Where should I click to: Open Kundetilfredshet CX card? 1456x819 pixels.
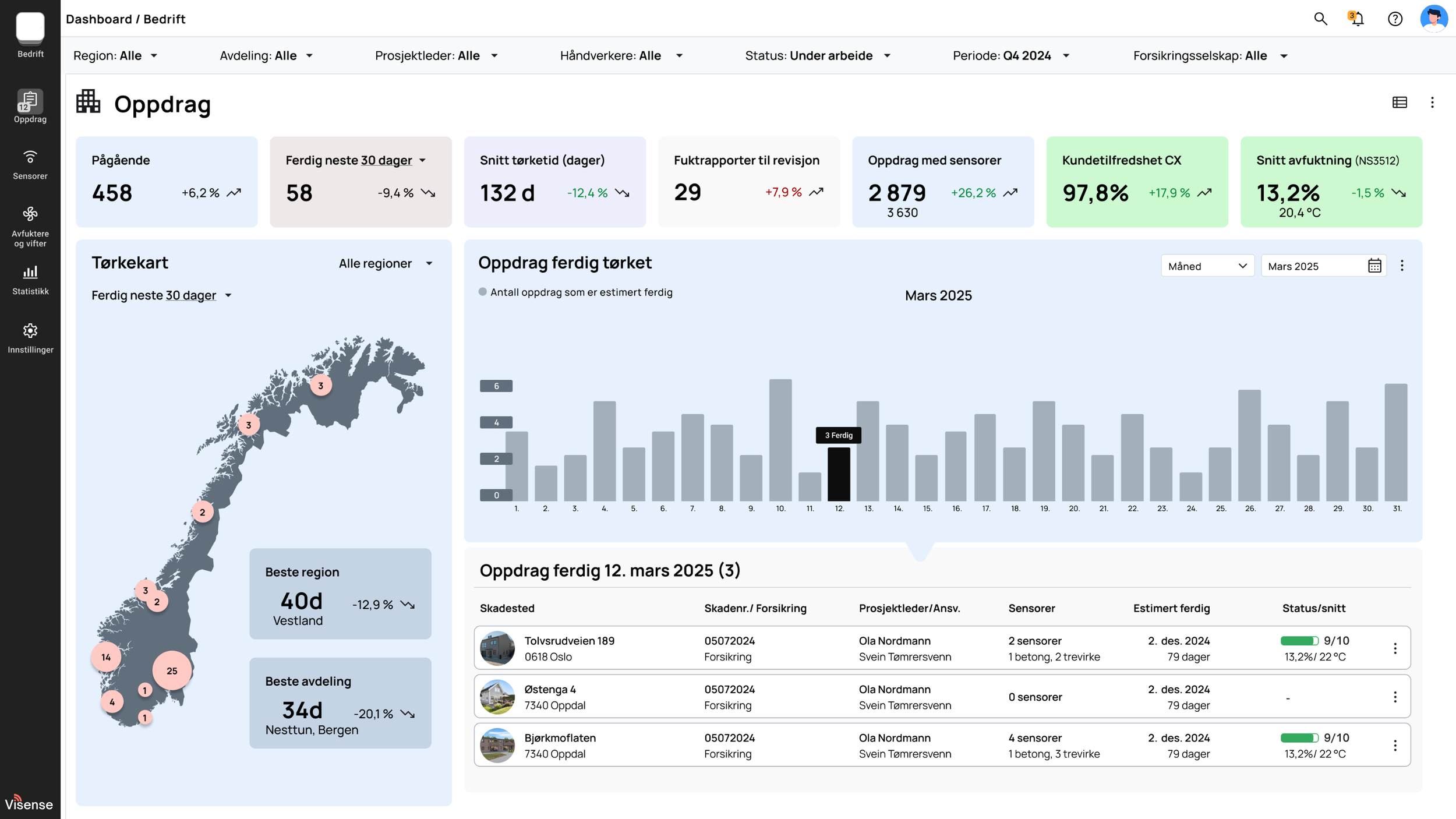(1137, 182)
